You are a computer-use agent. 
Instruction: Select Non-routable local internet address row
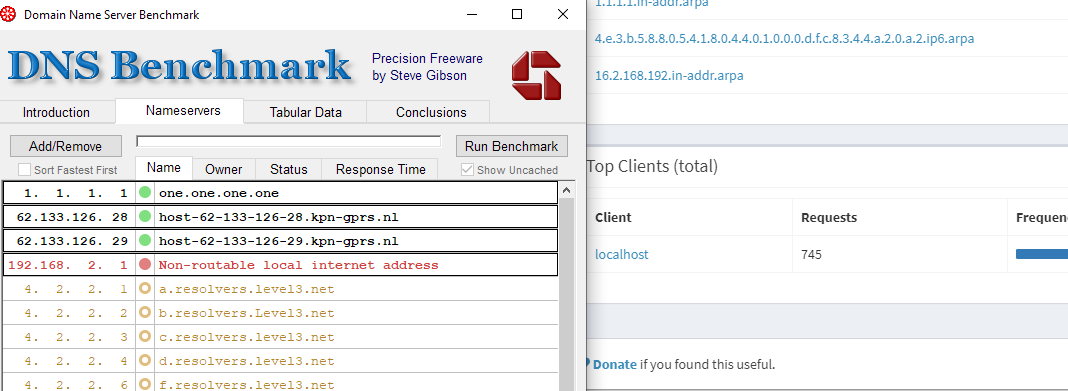pos(280,264)
